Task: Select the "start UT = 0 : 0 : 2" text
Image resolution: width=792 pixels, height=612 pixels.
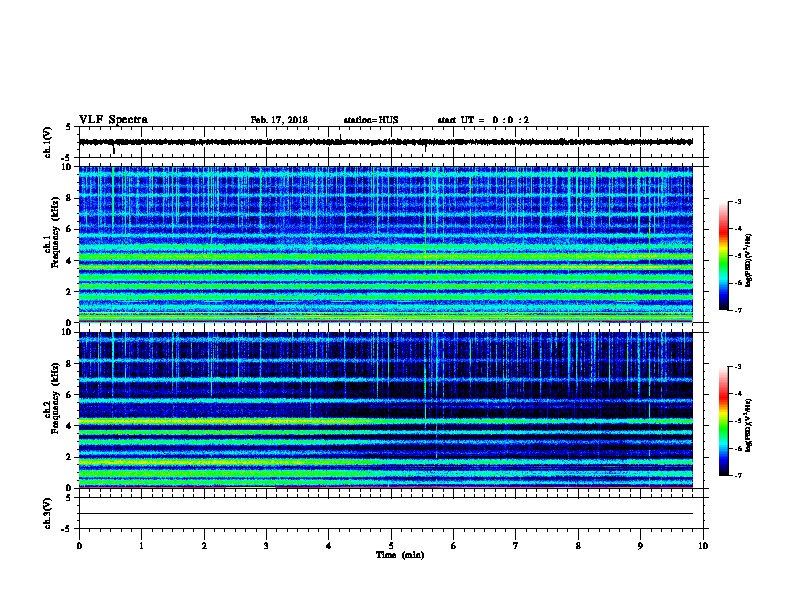Action: (x=483, y=120)
